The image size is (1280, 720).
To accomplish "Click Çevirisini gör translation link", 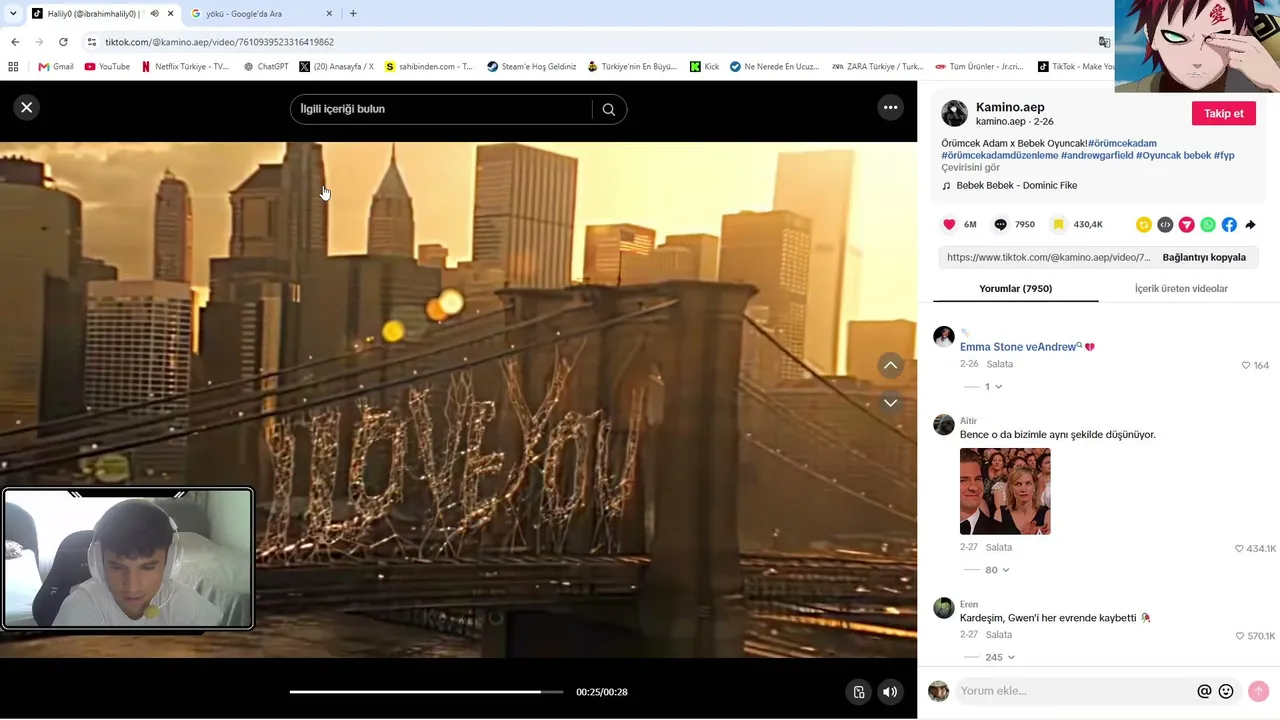I will [970, 168].
